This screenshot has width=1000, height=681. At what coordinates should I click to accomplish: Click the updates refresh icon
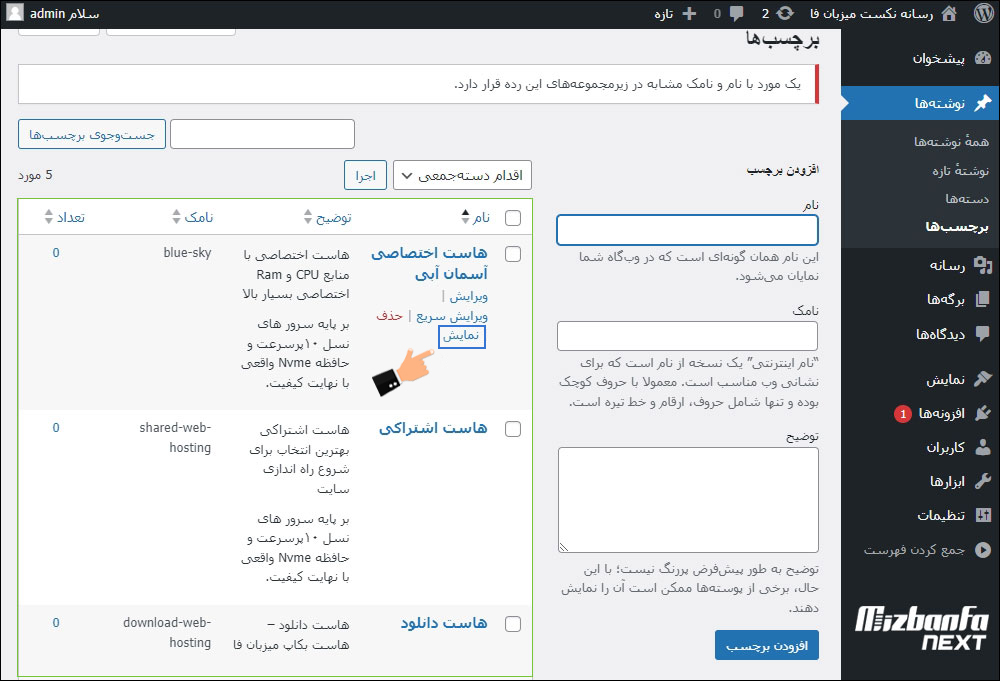(785, 13)
